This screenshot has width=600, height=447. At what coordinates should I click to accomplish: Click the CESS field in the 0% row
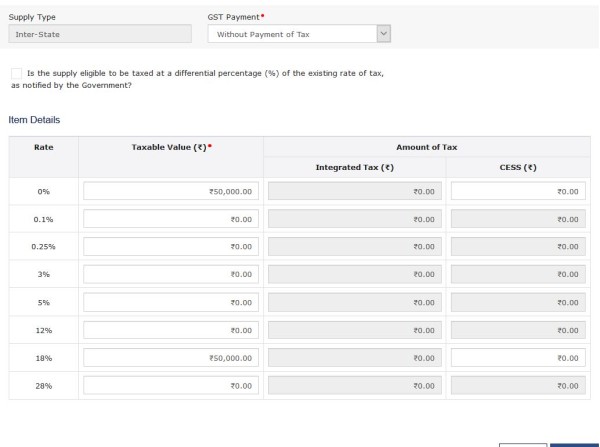click(x=519, y=191)
